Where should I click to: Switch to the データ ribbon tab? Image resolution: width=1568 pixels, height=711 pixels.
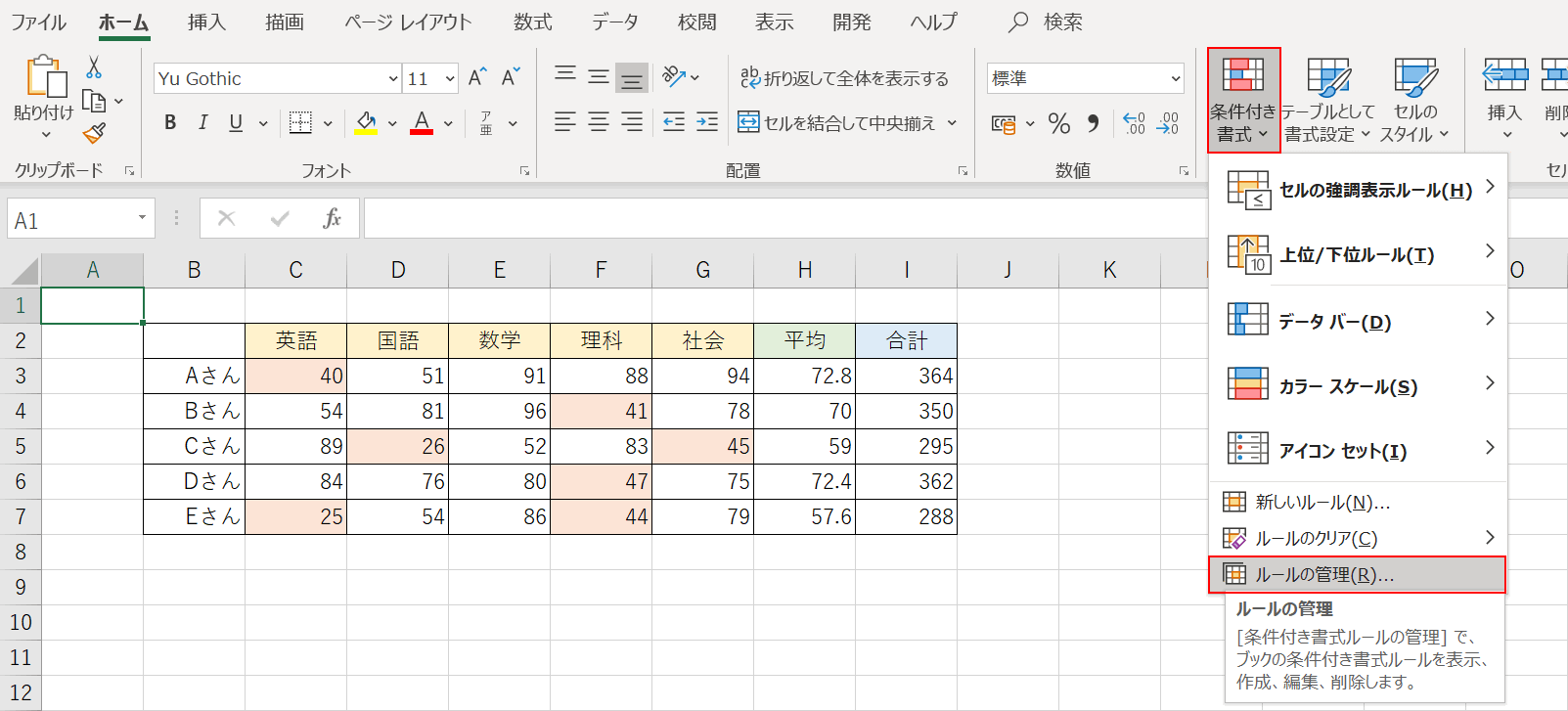point(614,22)
